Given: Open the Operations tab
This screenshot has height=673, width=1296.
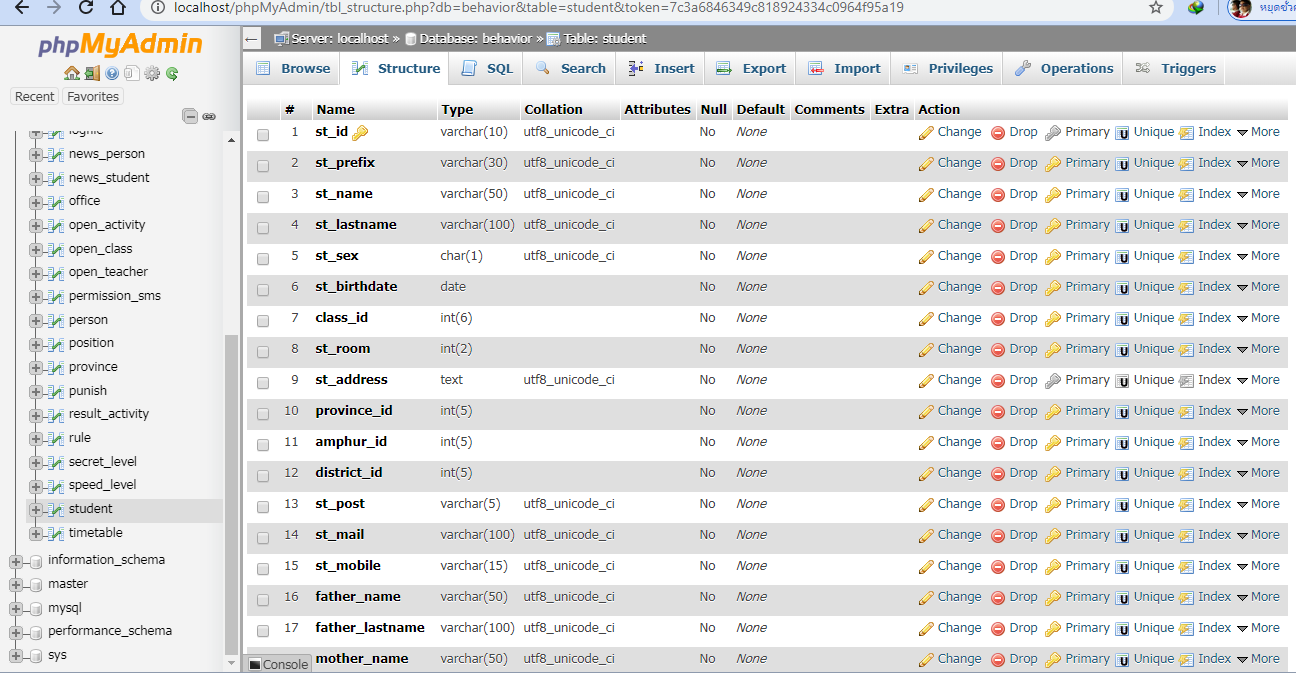Looking at the screenshot, I should [1064, 69].
